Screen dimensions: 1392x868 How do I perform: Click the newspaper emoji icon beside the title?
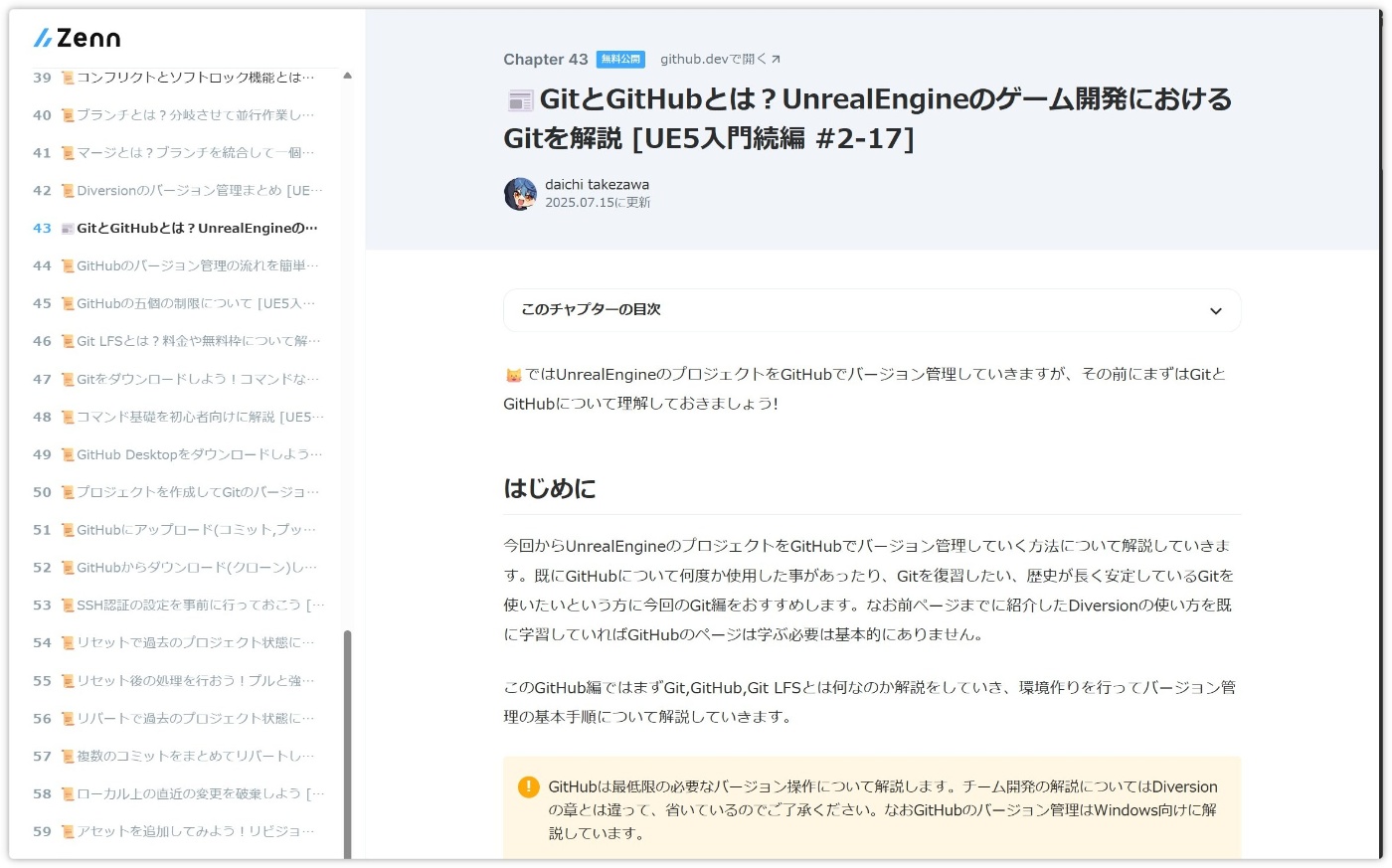click(x=520, y=100)
